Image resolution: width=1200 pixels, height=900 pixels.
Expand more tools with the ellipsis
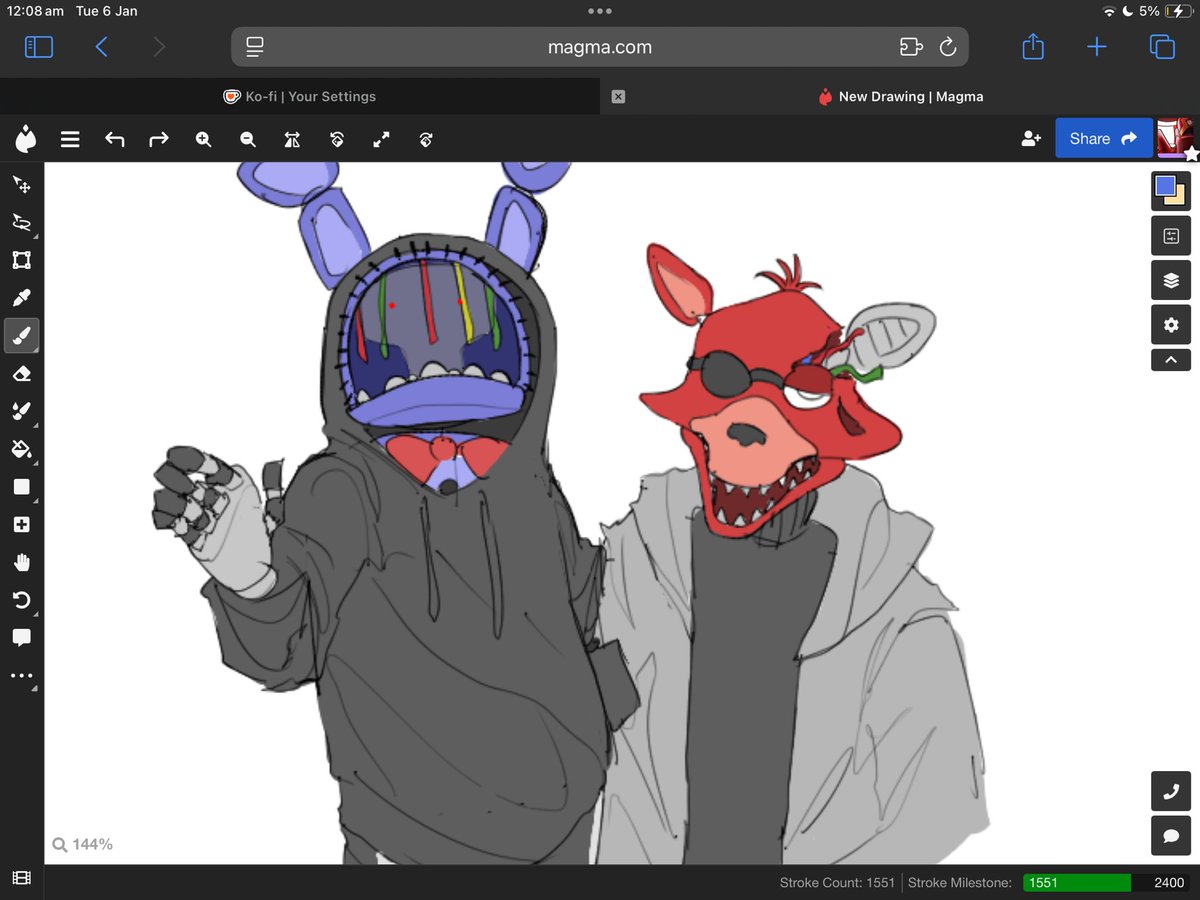point(21,676)
